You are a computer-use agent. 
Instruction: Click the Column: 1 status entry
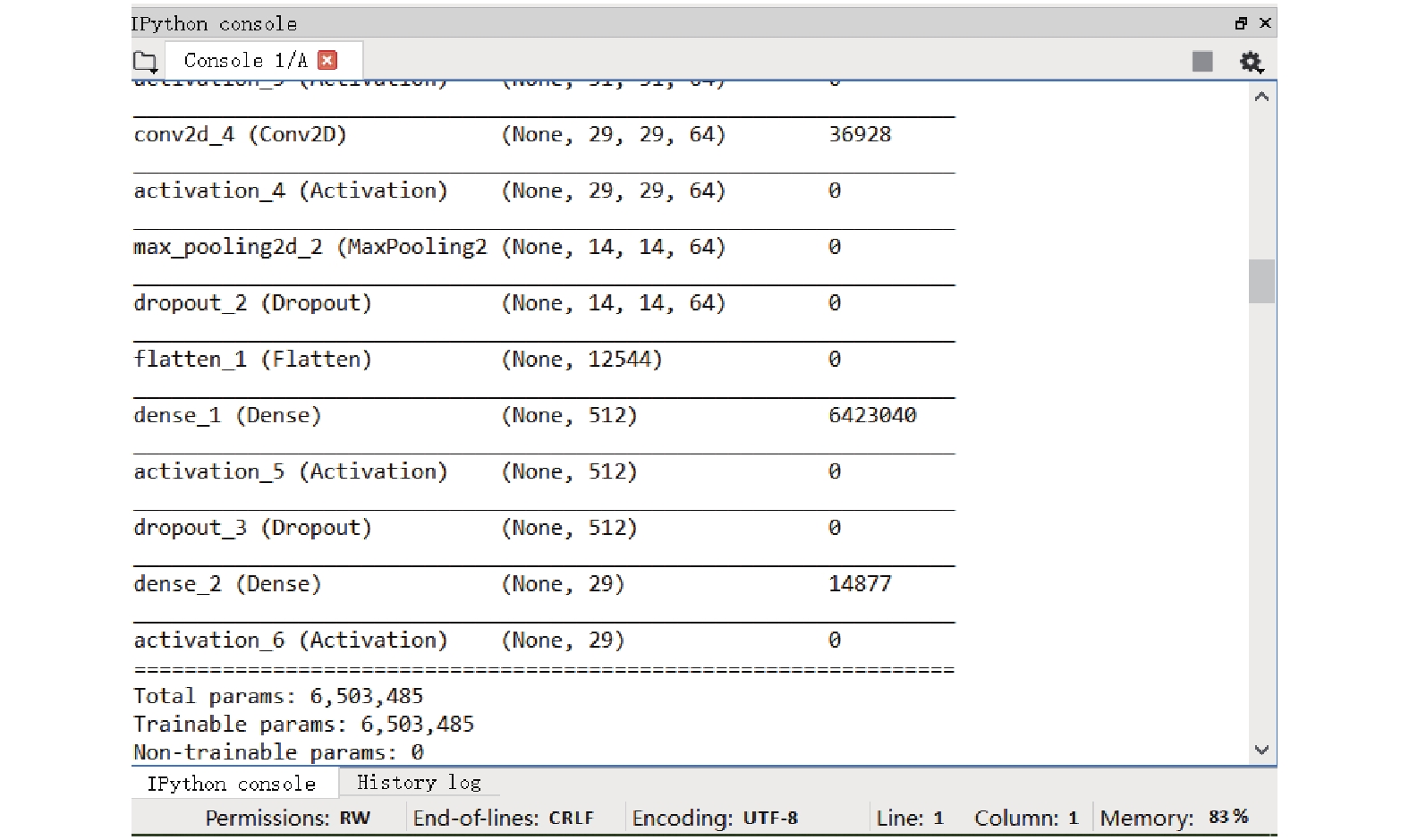coord(1026,818)
